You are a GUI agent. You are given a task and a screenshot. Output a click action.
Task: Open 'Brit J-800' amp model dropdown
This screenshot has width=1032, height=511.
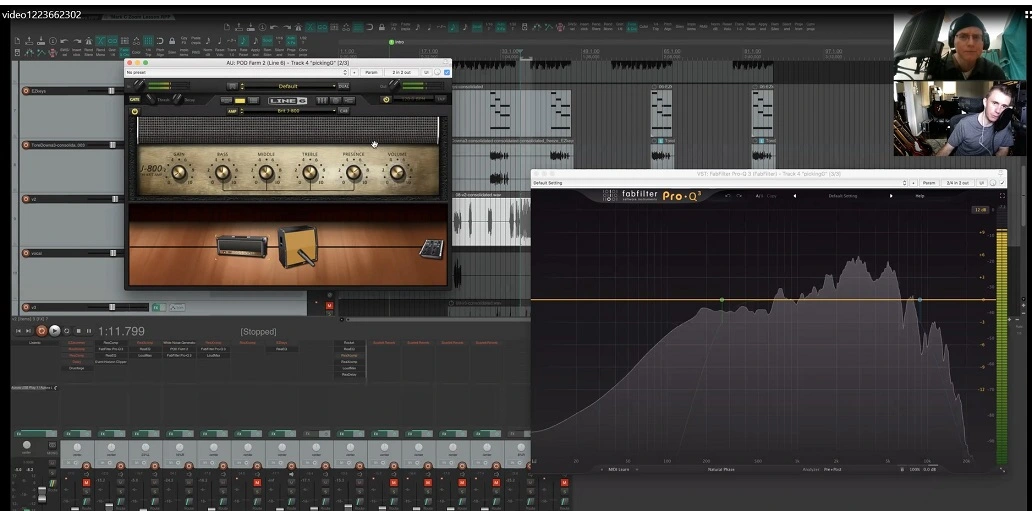288,111
